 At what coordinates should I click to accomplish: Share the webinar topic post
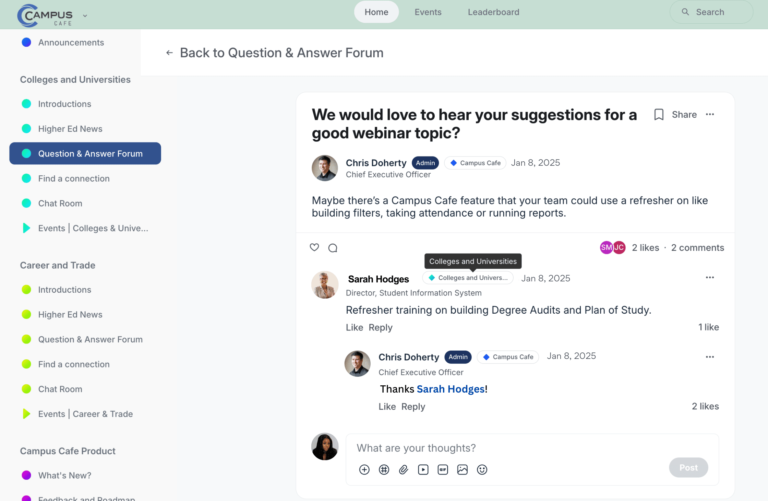(x=684, y=115)
